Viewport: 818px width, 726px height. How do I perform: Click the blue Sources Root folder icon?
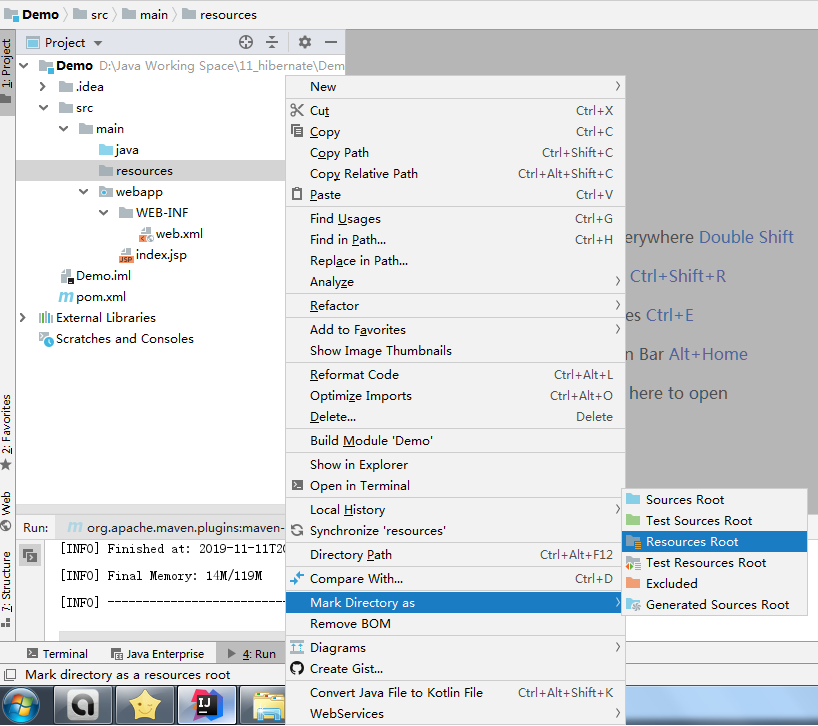point(633,499)
